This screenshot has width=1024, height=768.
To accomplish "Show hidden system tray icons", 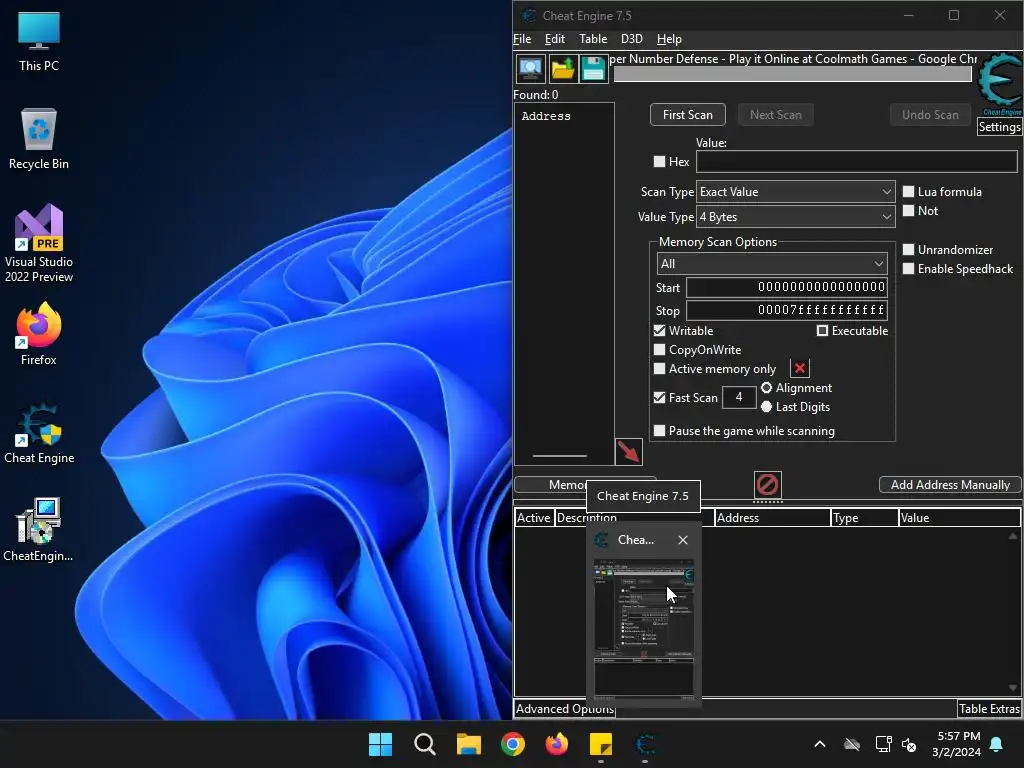I will 820,744.
